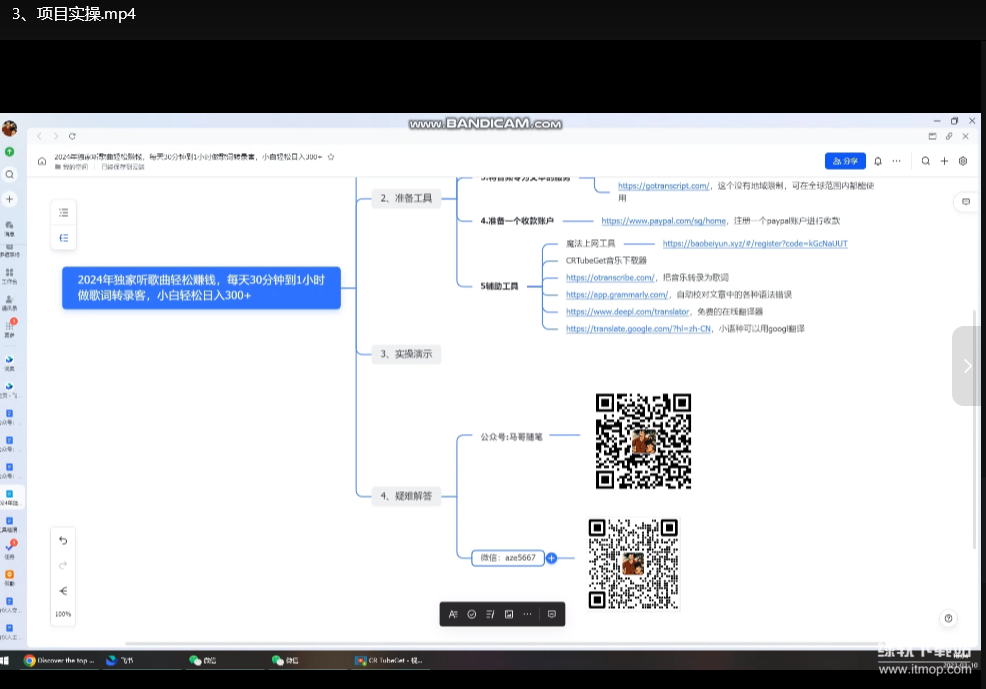Open text style tool in floating toolbar
Image resolution: width=986 pixels, height=689 pixels.
point(453,614)
